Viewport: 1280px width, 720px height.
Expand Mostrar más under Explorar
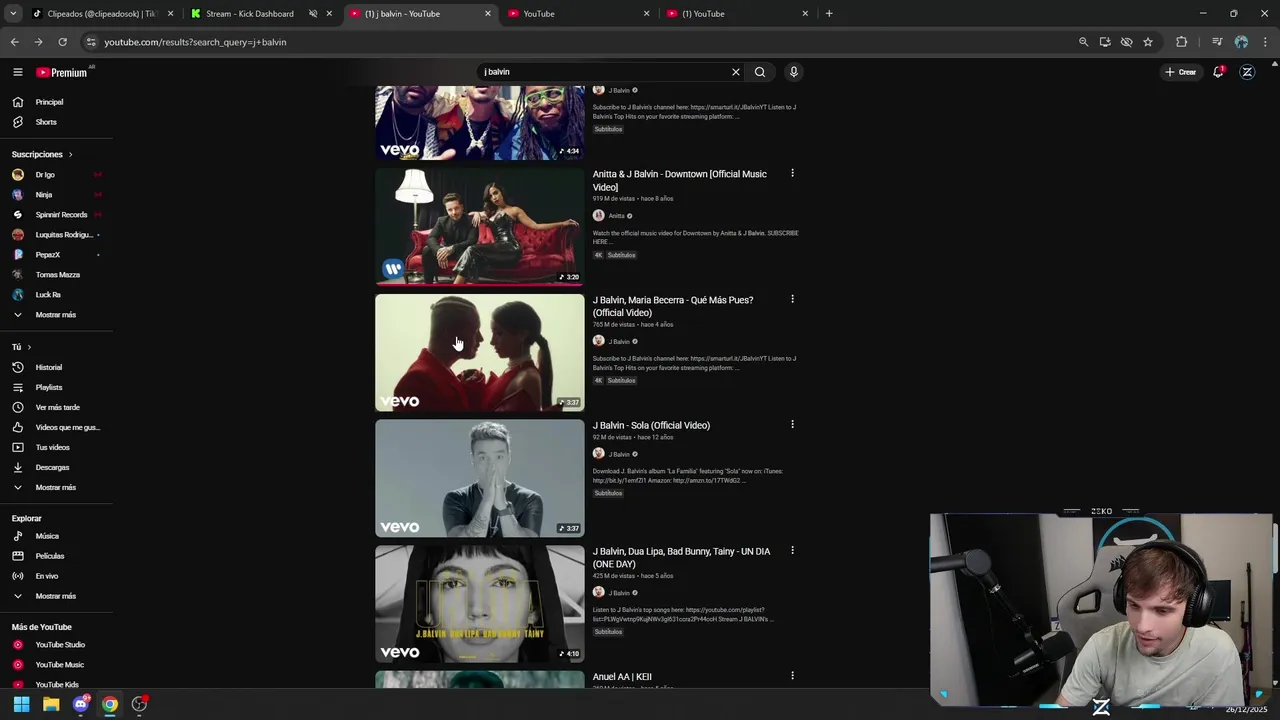[x=56, y=596]
